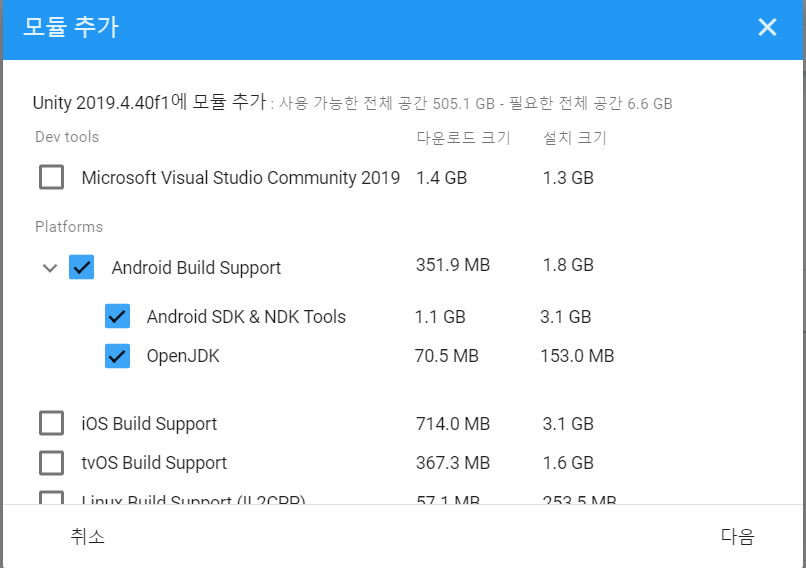Enable Microsoft Visual Studio Community 2019 checkbox
Image resolution: width=806 pixels, height=568 pixels.
[x=51, y=178]
